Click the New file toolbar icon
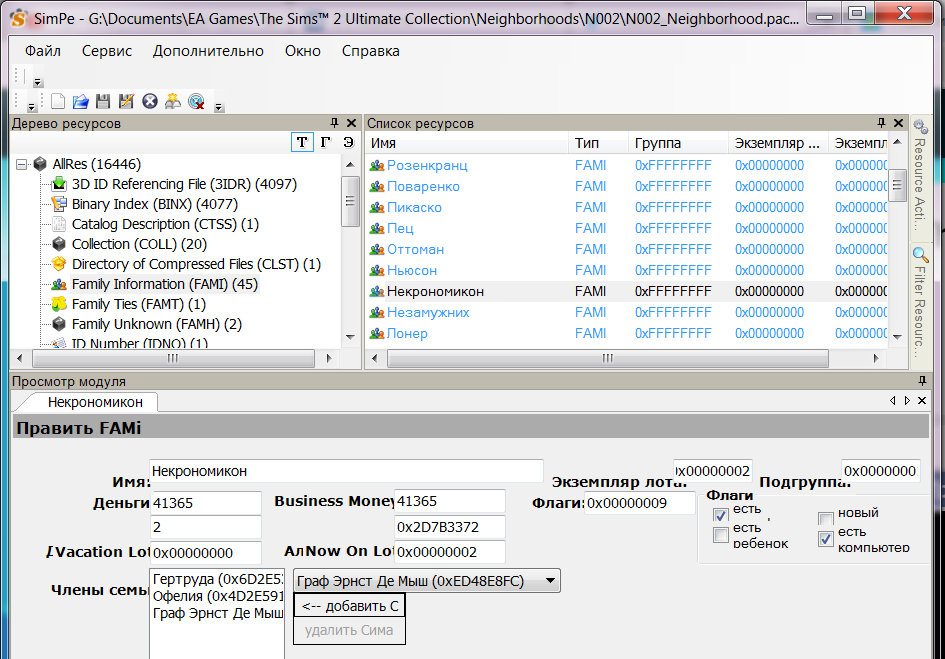The image size is (945, 659). (59, 101)
